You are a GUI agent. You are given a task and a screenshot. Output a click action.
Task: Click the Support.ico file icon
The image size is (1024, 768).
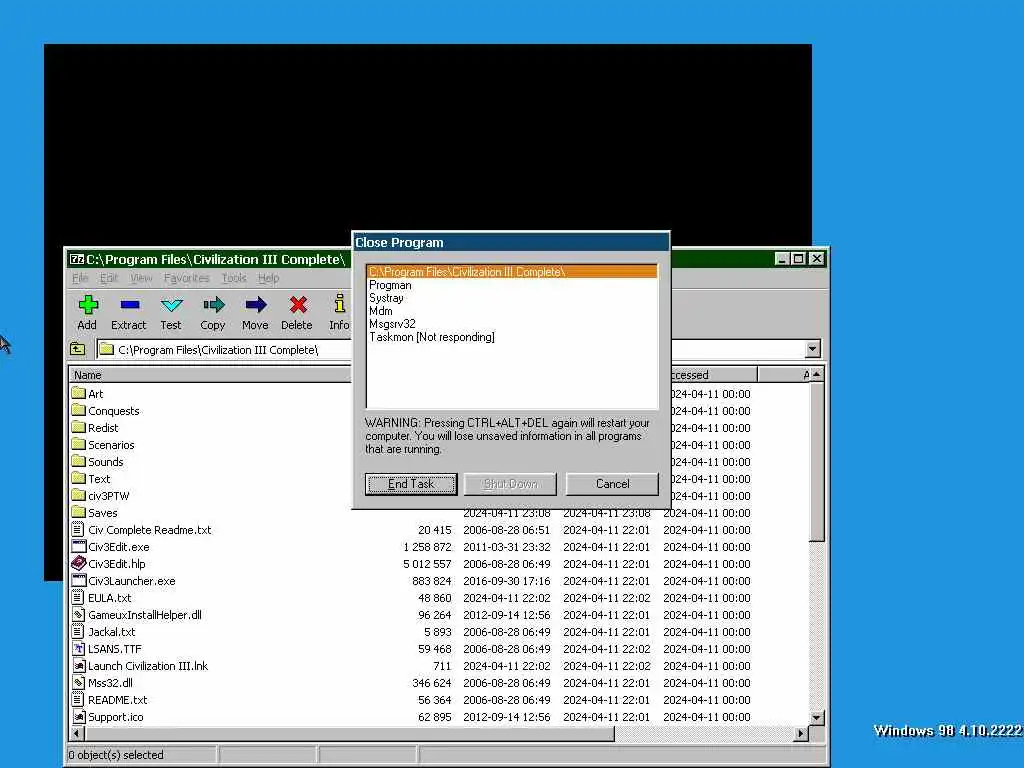coord(78,716)
